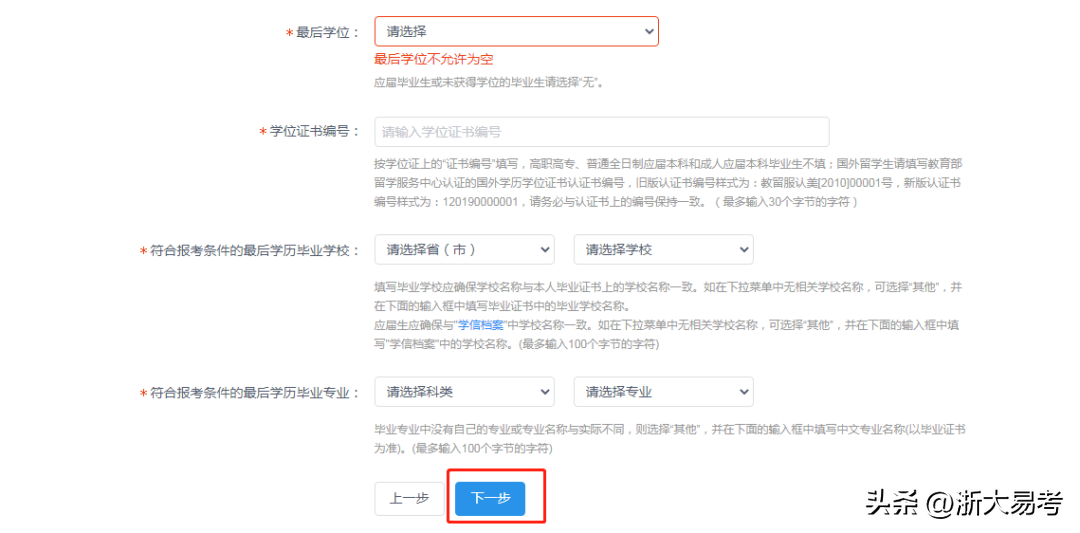The height and width of the screenshot is (533, 1080).
Task: Click the arrow on 请选择省（市） dropdown
Action: pos(544,249)
